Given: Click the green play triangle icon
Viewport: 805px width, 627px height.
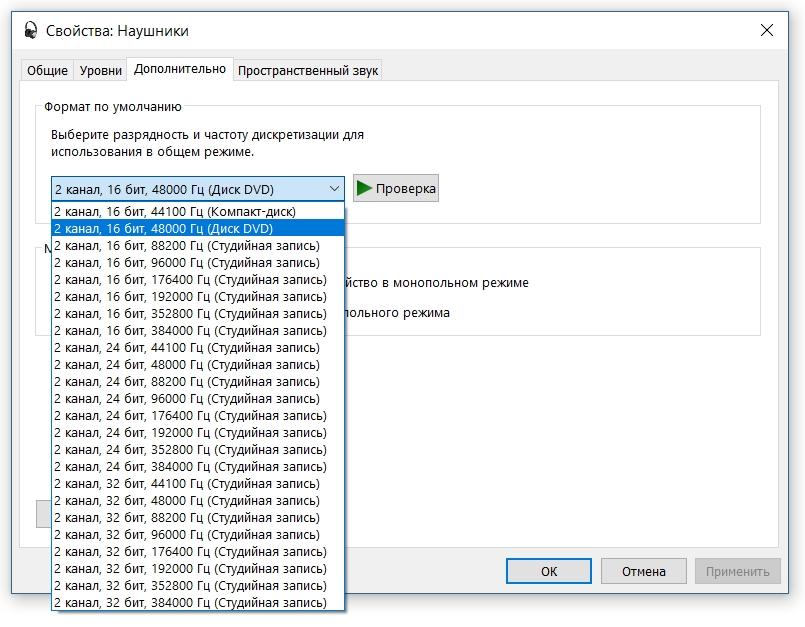Looking at the screenshot, I should (364, 188).
